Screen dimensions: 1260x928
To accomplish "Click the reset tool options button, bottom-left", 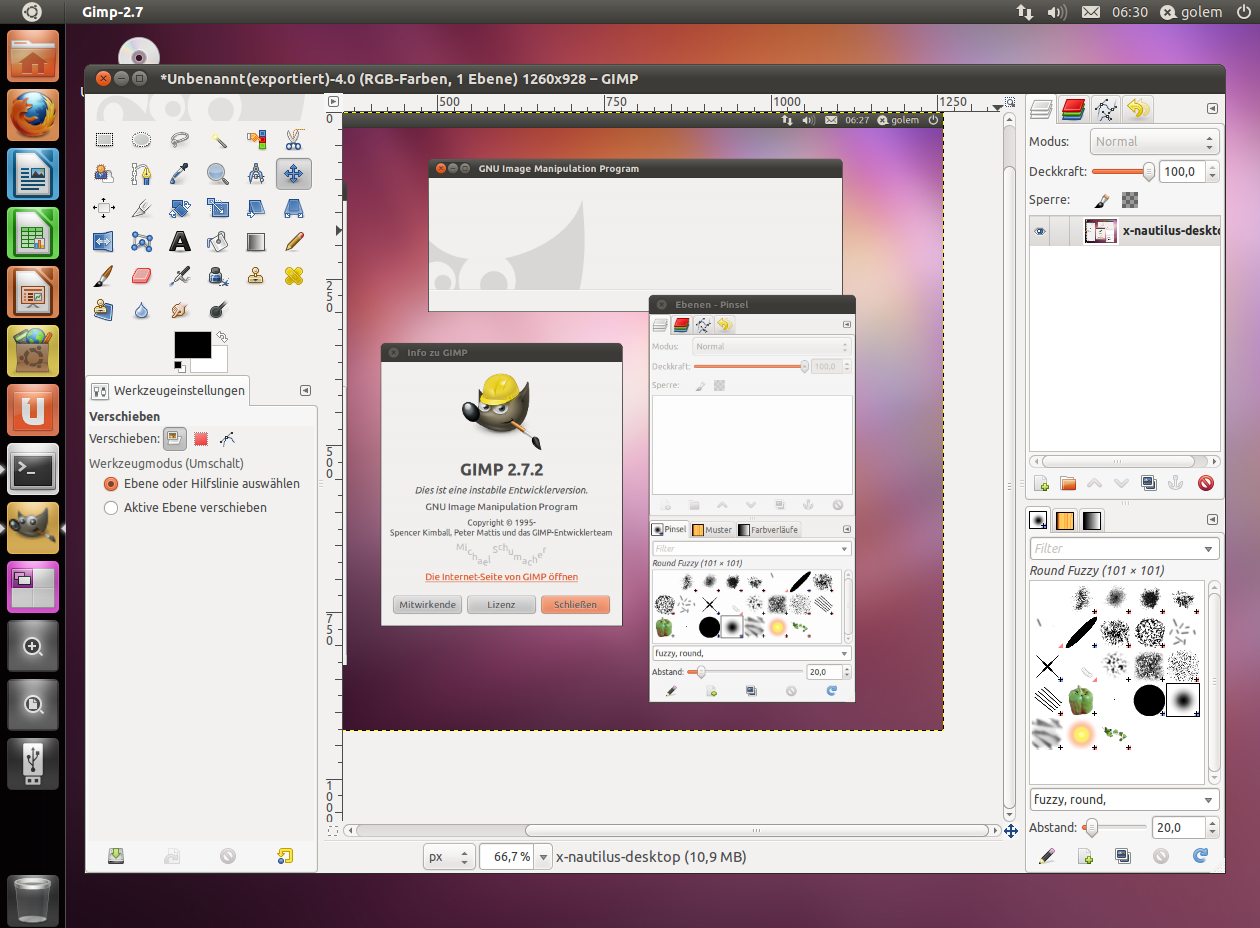I will [x=285, y=856].
